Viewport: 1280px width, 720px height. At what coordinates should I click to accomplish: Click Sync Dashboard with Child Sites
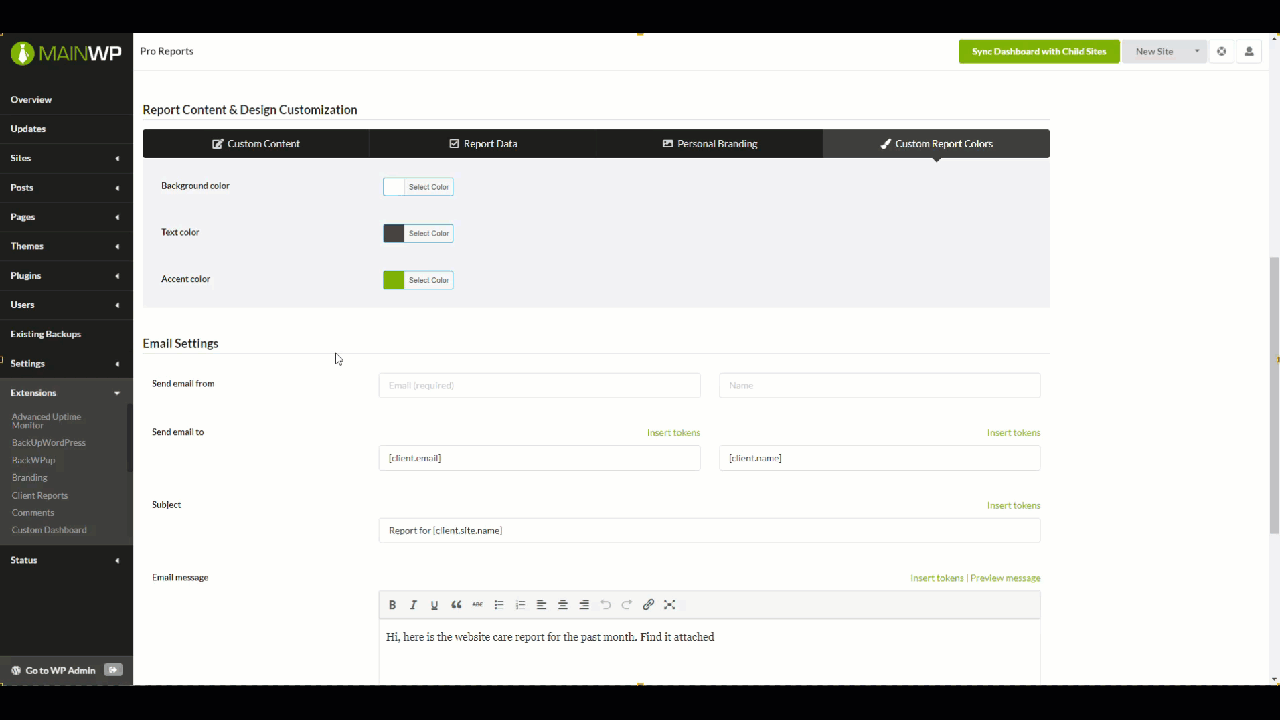1039,51
